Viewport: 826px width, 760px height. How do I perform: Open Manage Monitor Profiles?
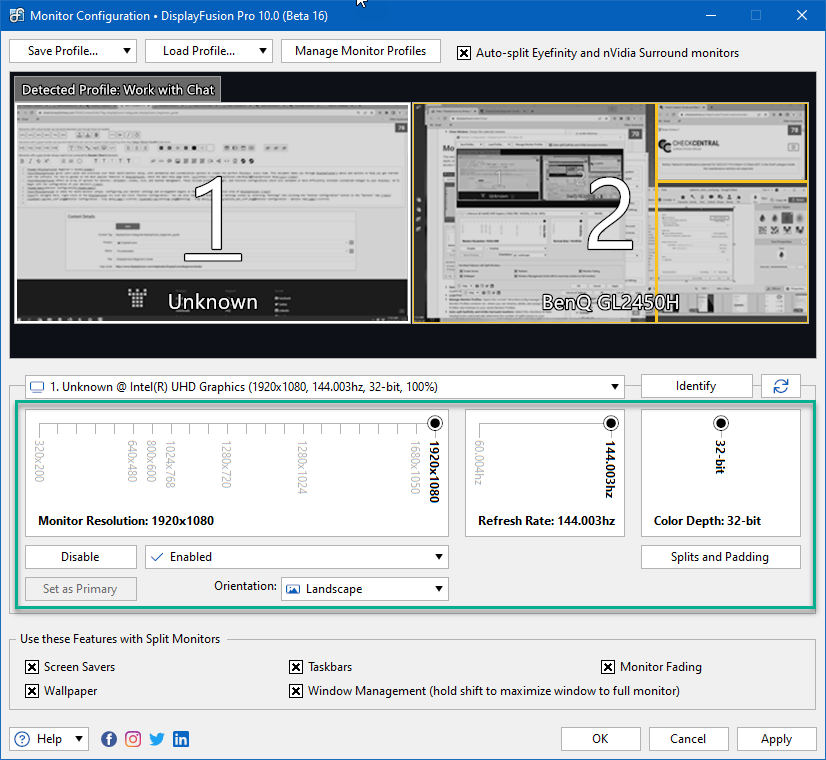click(361, 51)
